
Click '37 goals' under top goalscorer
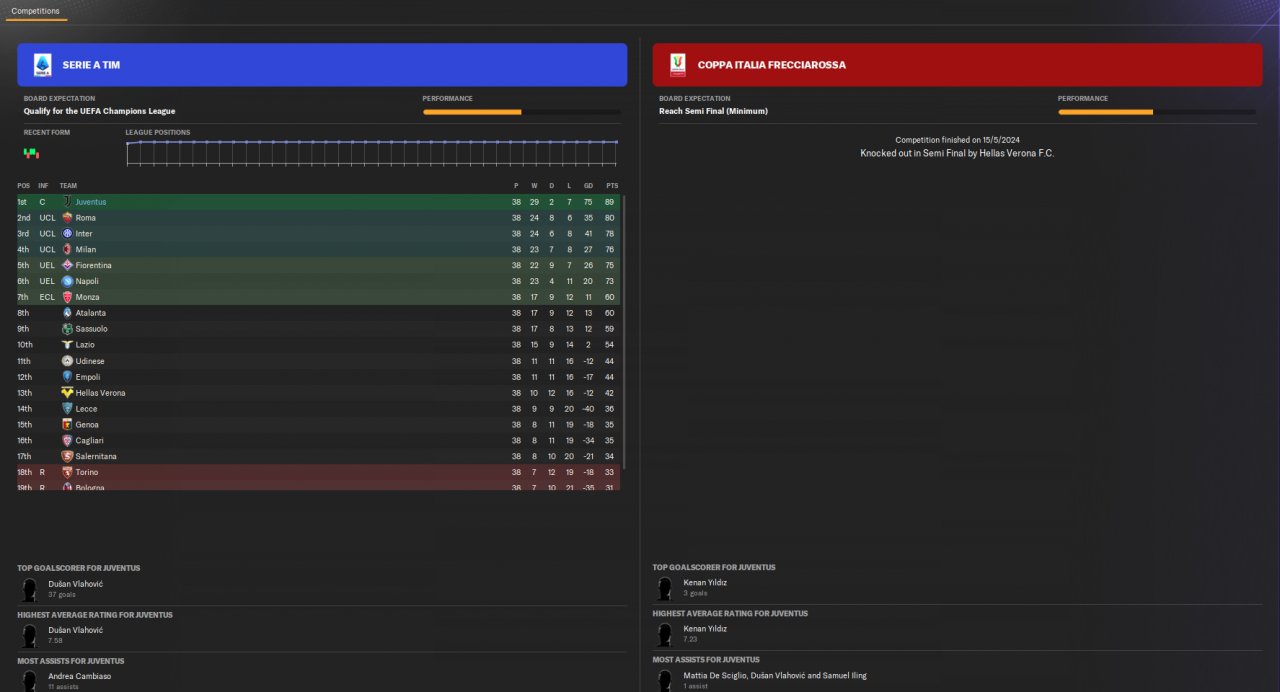point(62,594)
